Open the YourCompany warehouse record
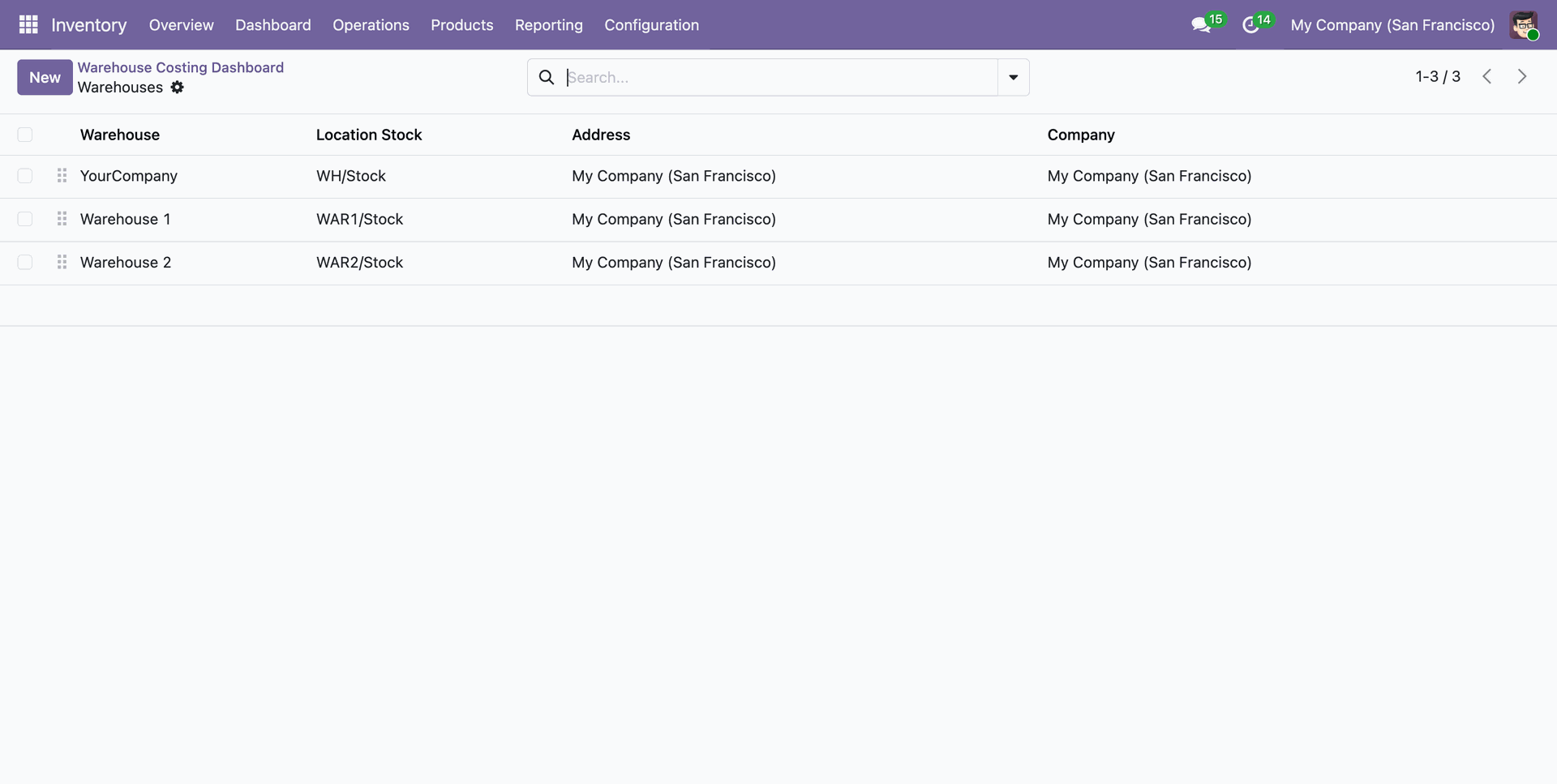 129,176
